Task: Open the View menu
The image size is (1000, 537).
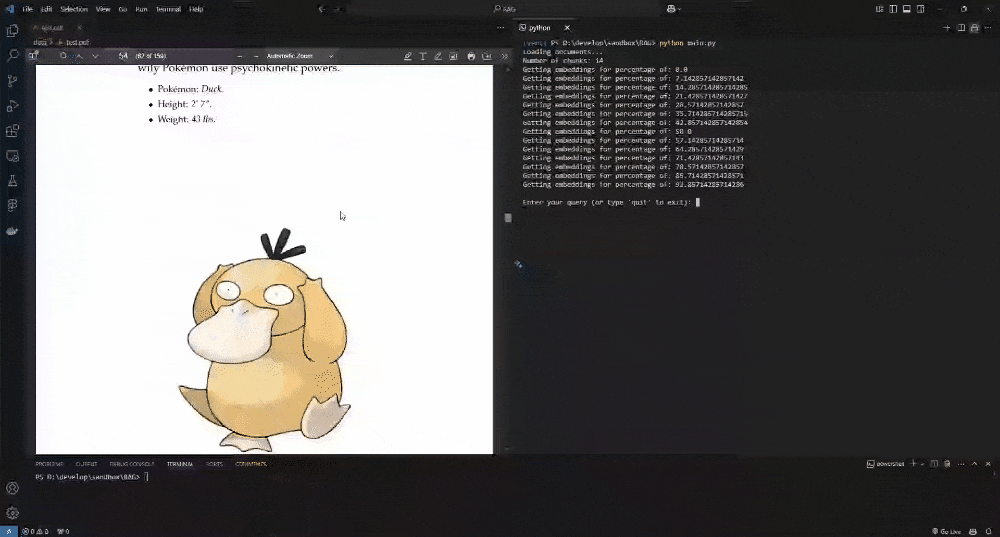Action: tap(103, 9)
